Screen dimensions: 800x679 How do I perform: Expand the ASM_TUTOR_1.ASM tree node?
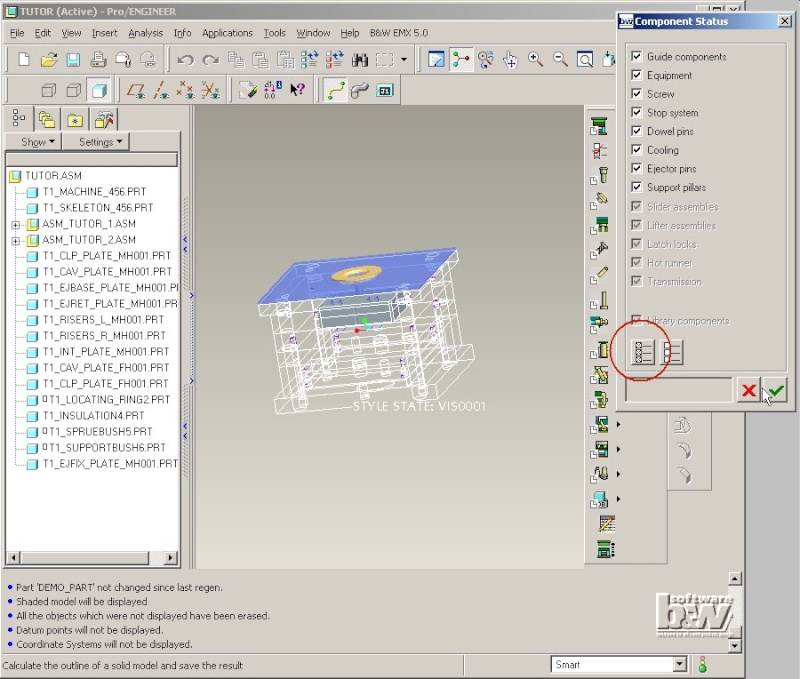click(16, 224)
